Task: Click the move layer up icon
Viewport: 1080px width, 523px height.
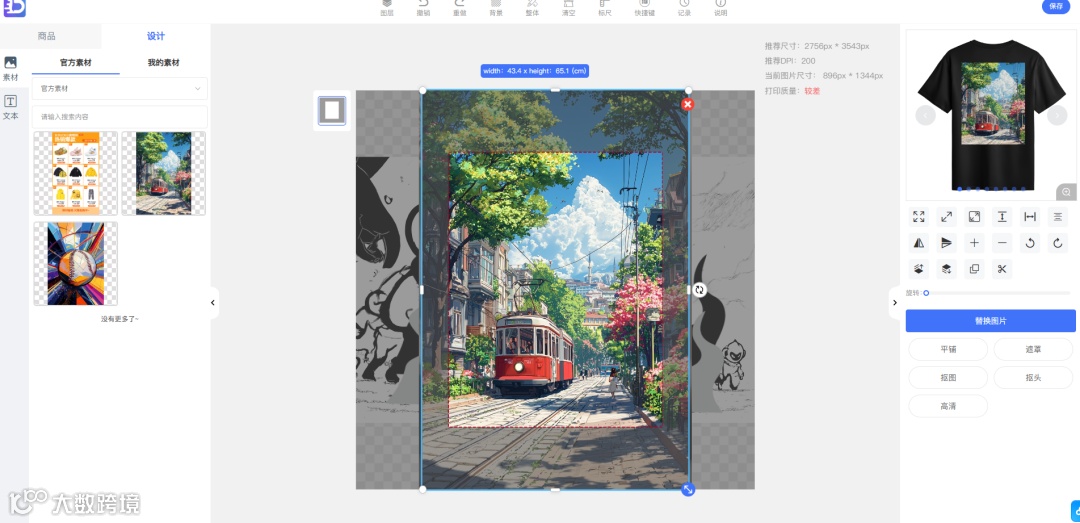Action: tap(919, 269)
